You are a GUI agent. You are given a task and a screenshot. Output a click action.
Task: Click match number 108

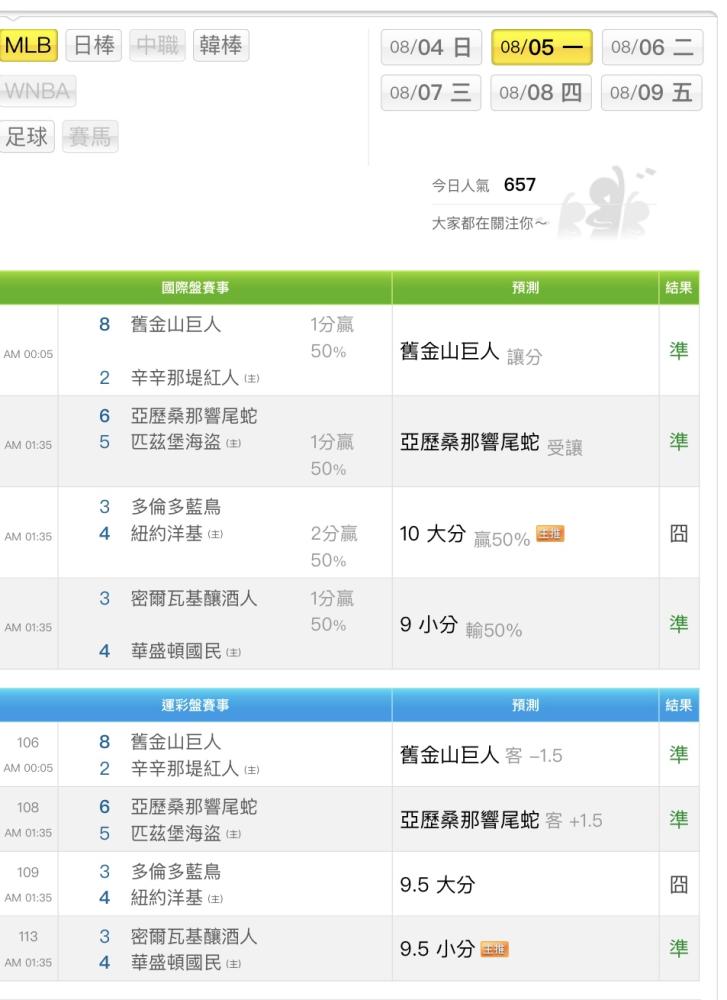(x=28, y=807)
